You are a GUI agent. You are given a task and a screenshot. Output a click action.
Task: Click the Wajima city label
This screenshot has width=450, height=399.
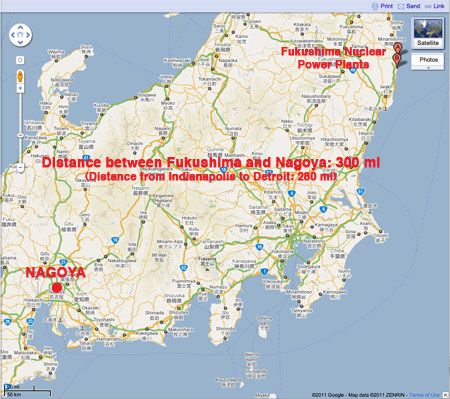click(x=56, y=54)
